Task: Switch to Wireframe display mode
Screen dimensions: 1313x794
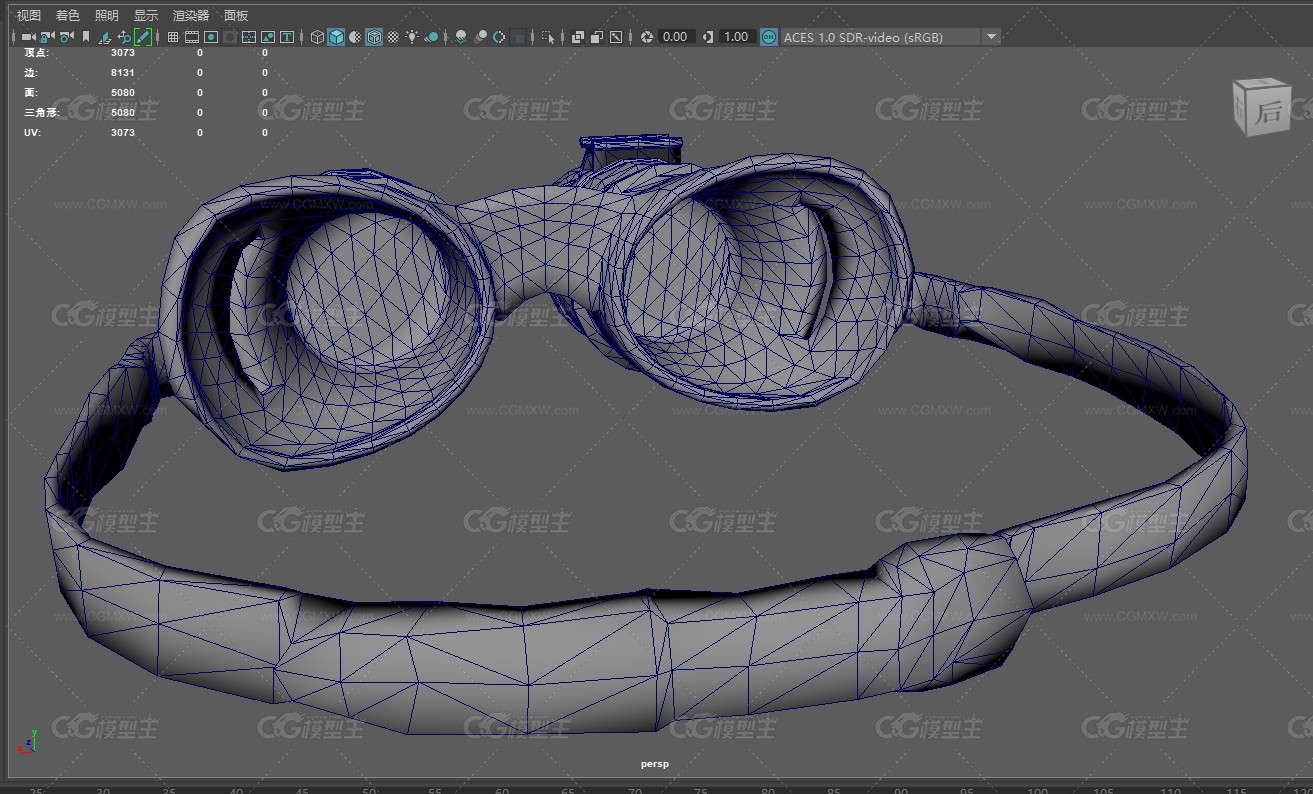Action: point(317,37)
